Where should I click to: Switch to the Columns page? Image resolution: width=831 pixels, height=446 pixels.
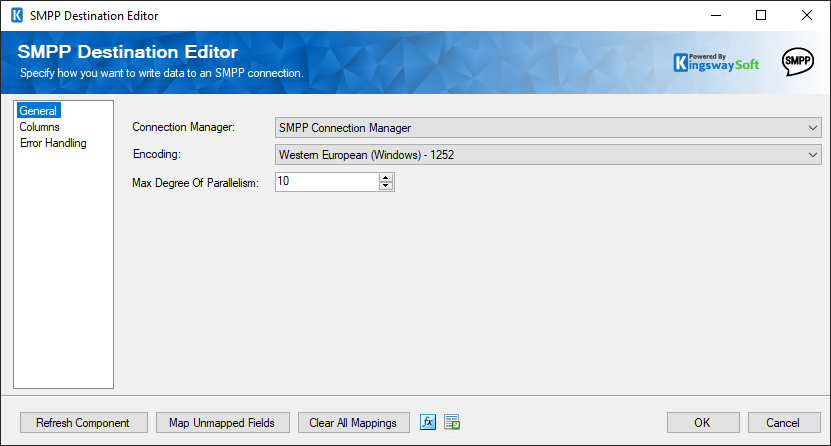(39, 127)
